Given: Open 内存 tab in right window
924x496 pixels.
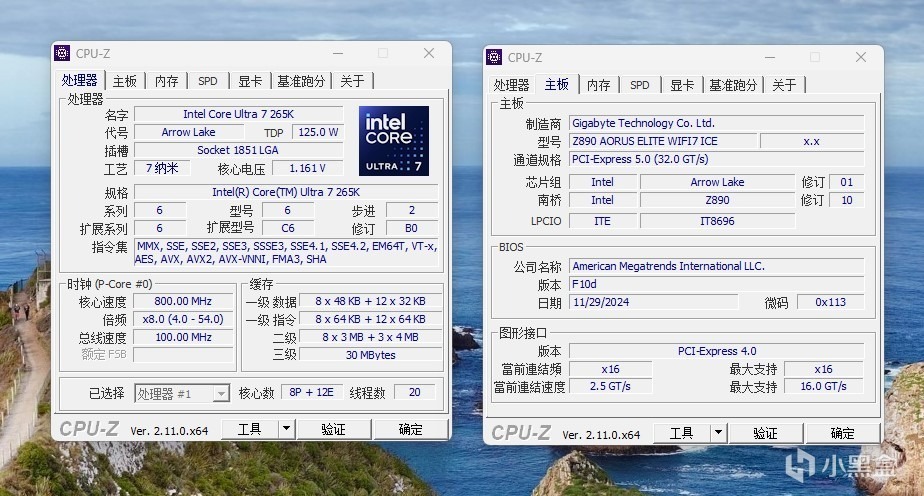Looking at the screenshot, I should coord(599,85).
